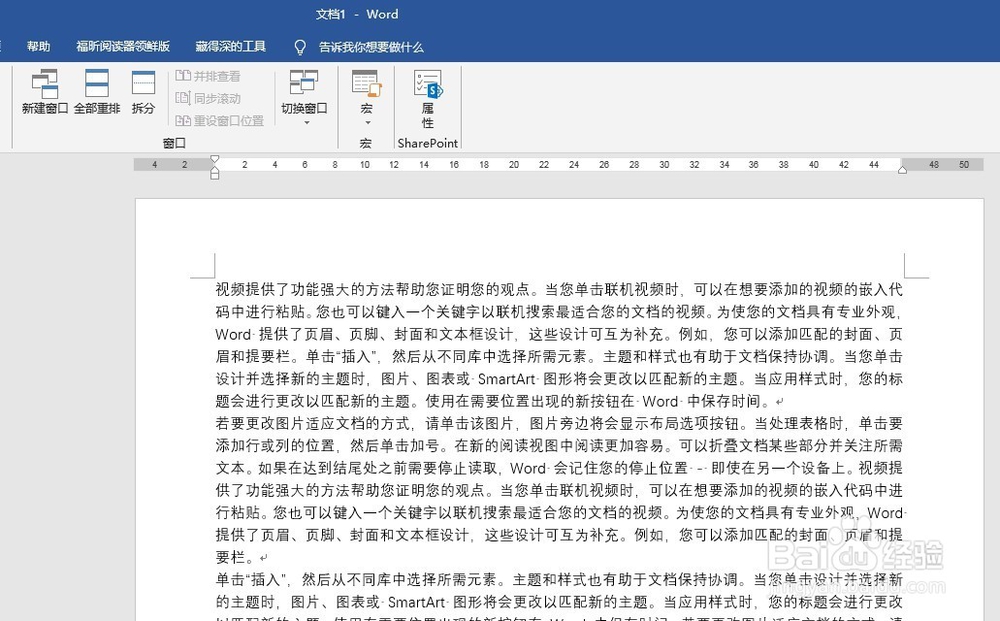Place cursor in line starting 设计并选择新的主题时
The image size is (1000, 621).
559,379
